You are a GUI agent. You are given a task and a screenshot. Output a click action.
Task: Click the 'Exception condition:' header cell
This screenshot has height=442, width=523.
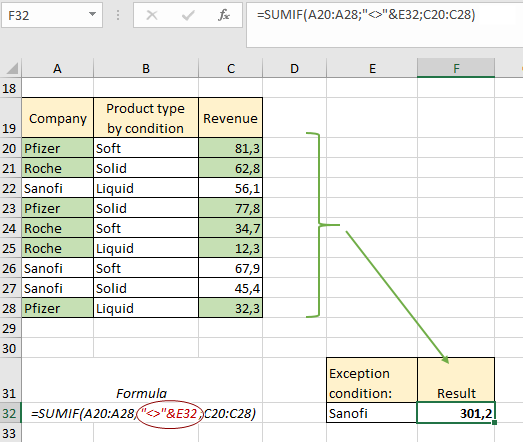click(372, 380)
